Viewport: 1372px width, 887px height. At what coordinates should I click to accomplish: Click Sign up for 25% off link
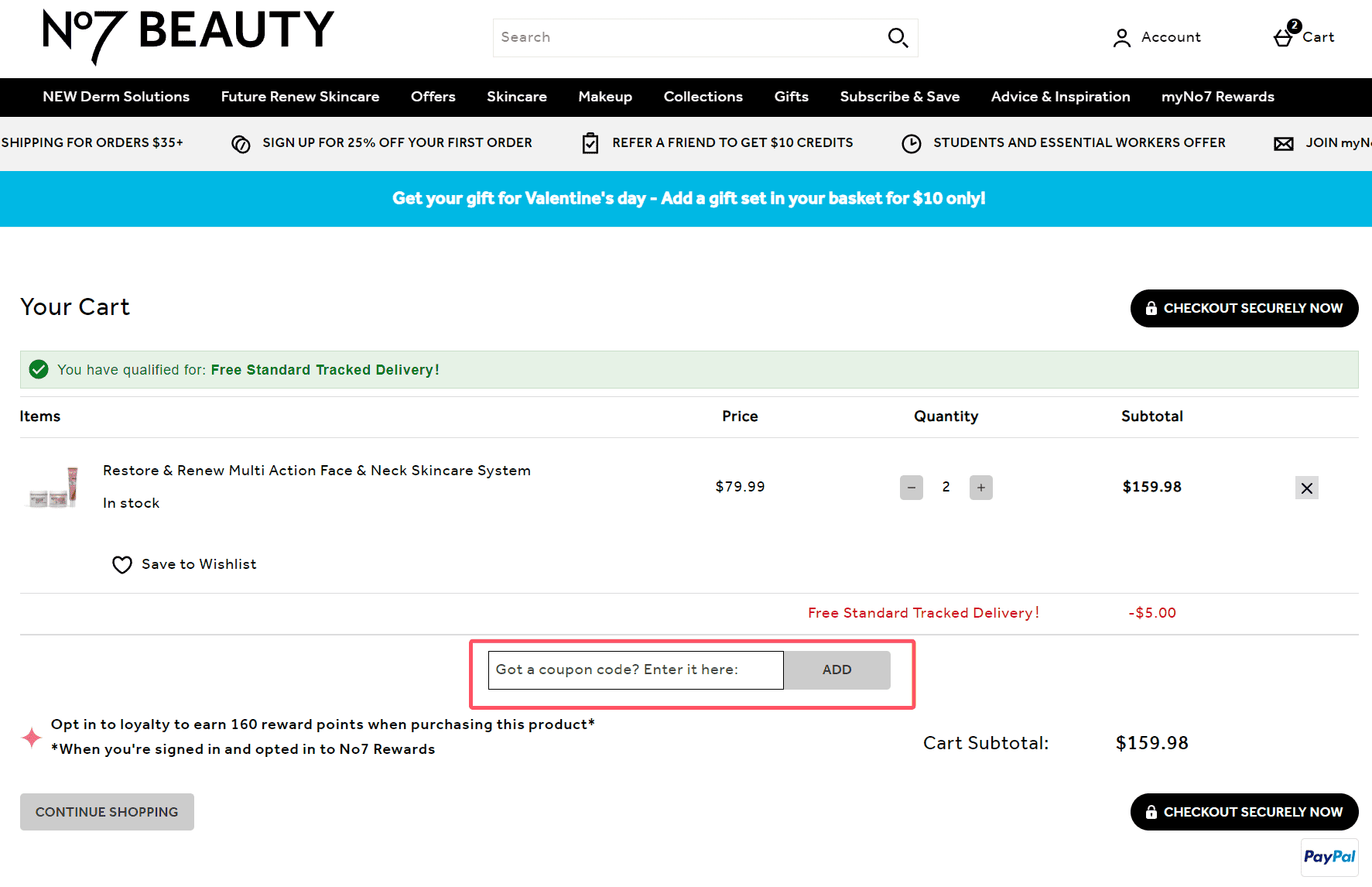(x=397, y=143)
